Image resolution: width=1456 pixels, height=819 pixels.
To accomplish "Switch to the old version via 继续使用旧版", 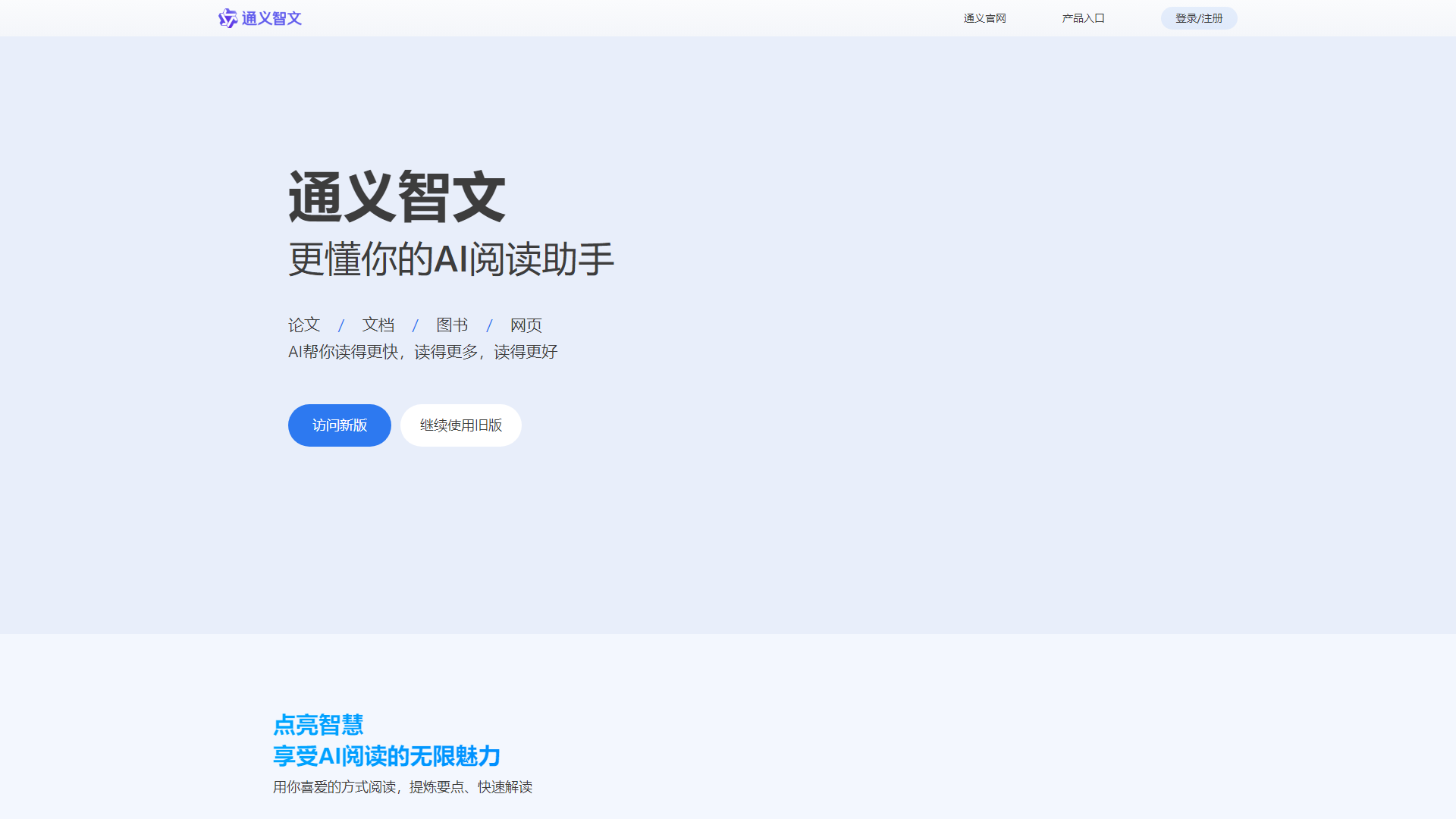I will [460, 425].
